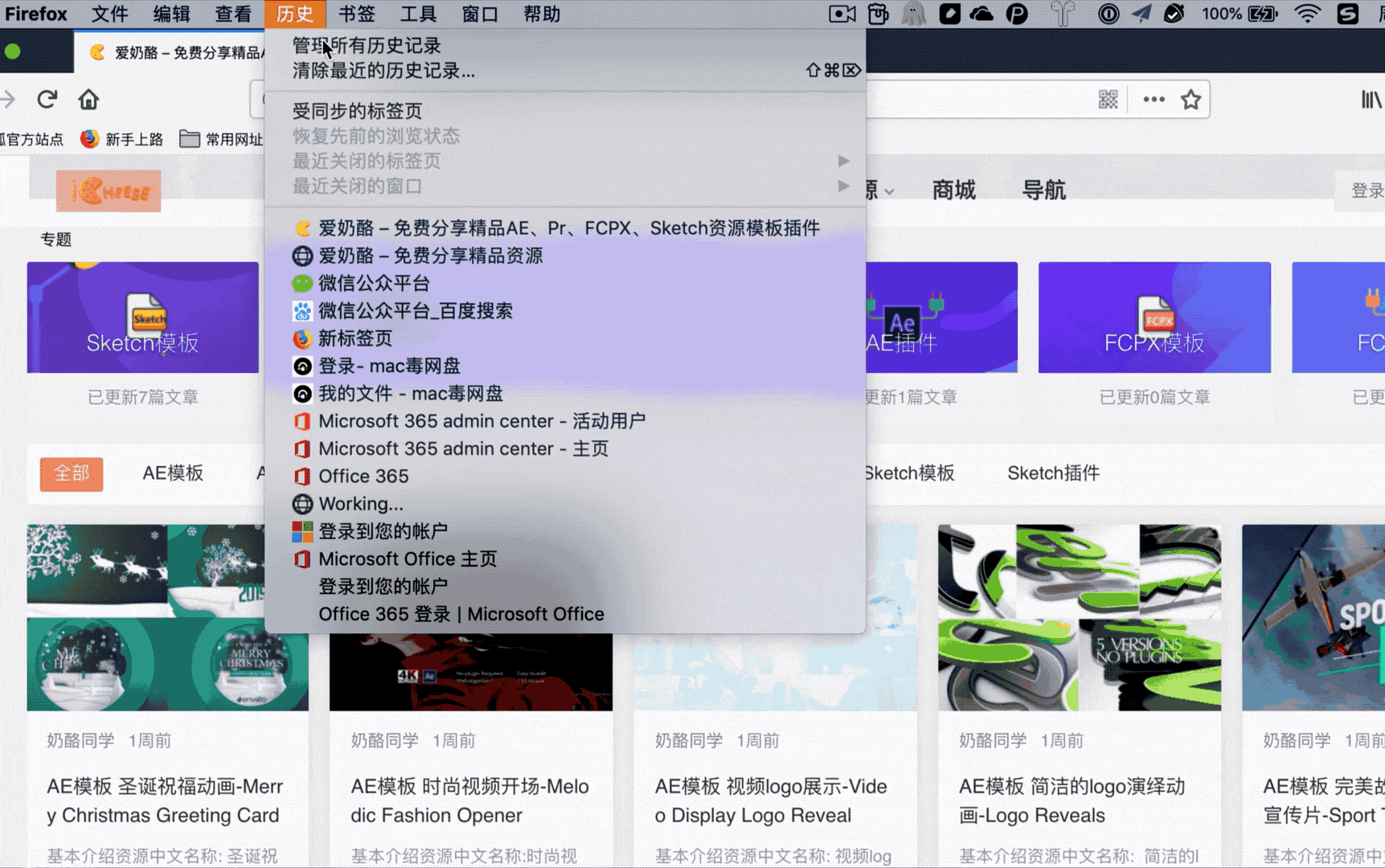Select the 全部 category filter

coord(72,473)
